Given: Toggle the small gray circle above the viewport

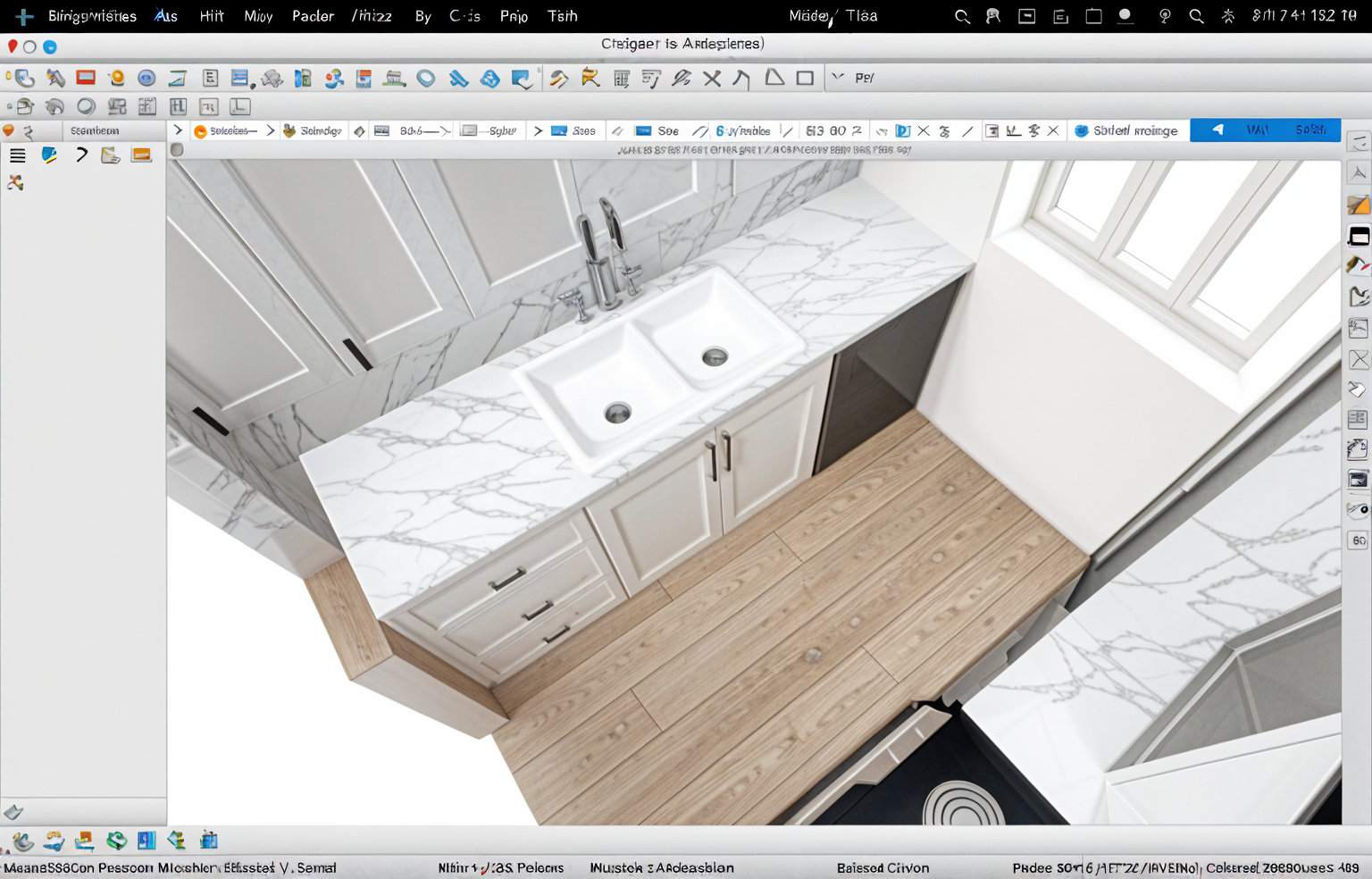Looking at the screenshot, I should pyautogui.click(x=177, y=150).
